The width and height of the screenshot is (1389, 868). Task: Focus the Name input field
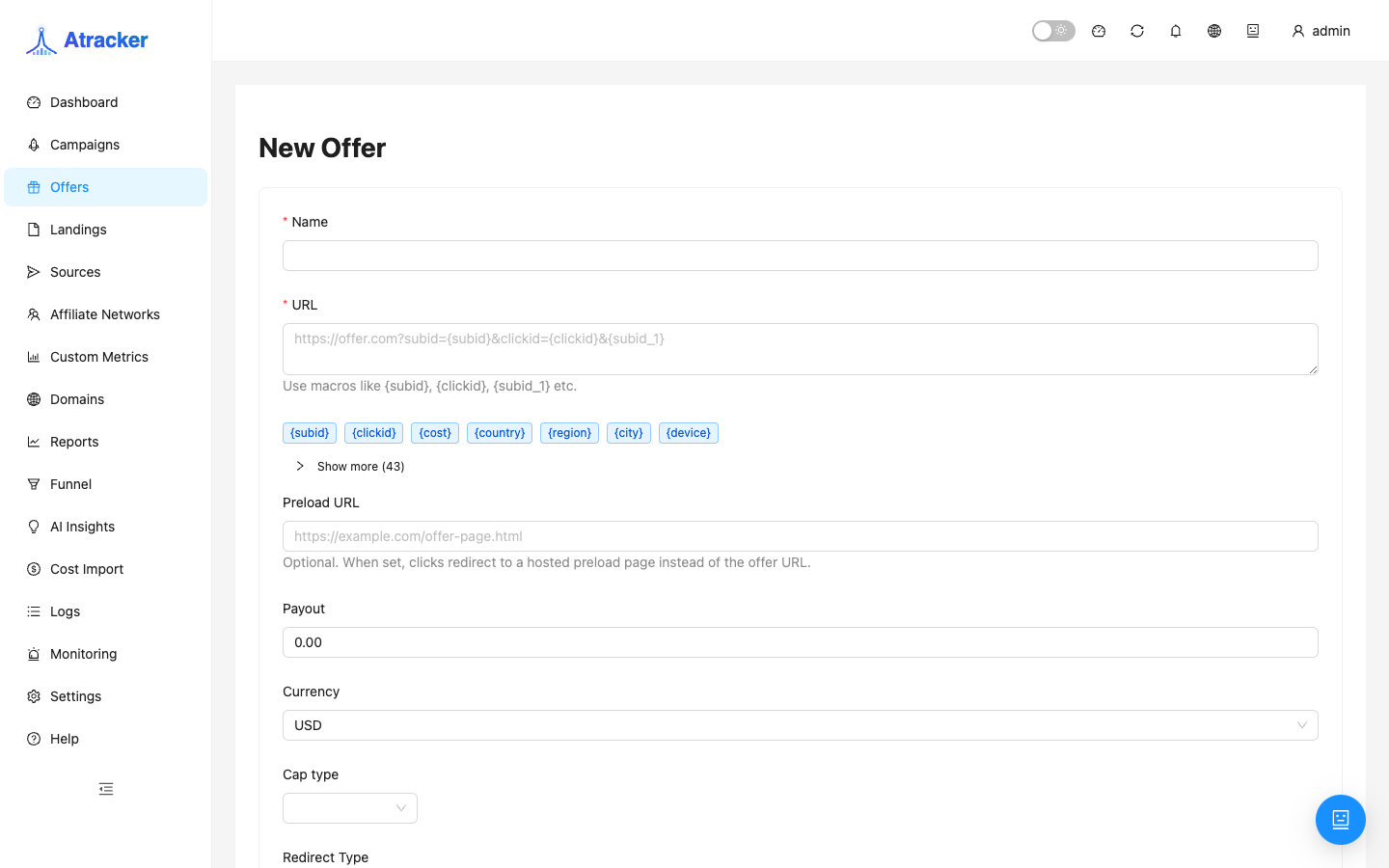[x=801, y=256]
